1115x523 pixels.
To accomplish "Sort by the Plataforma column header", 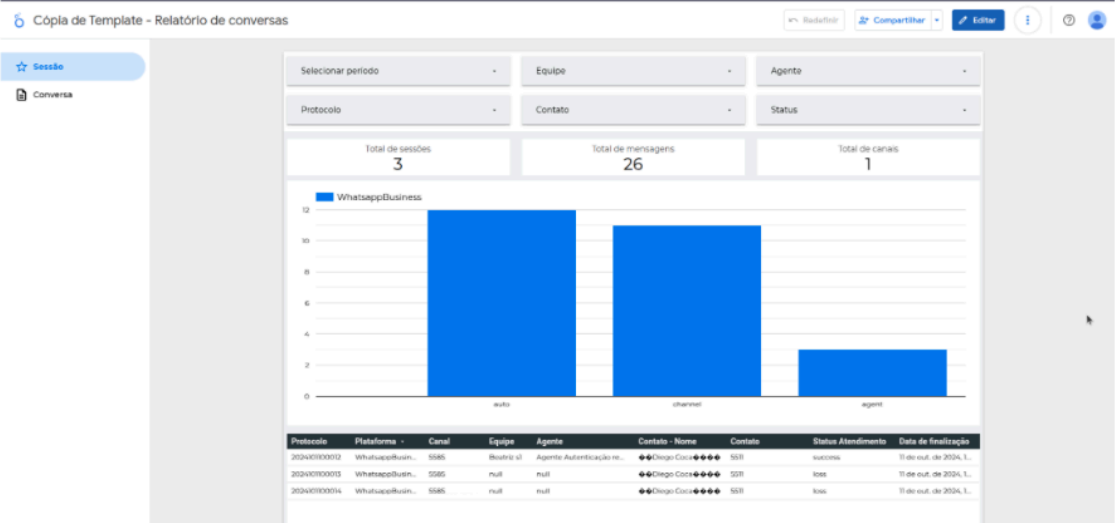I will 375,442.
